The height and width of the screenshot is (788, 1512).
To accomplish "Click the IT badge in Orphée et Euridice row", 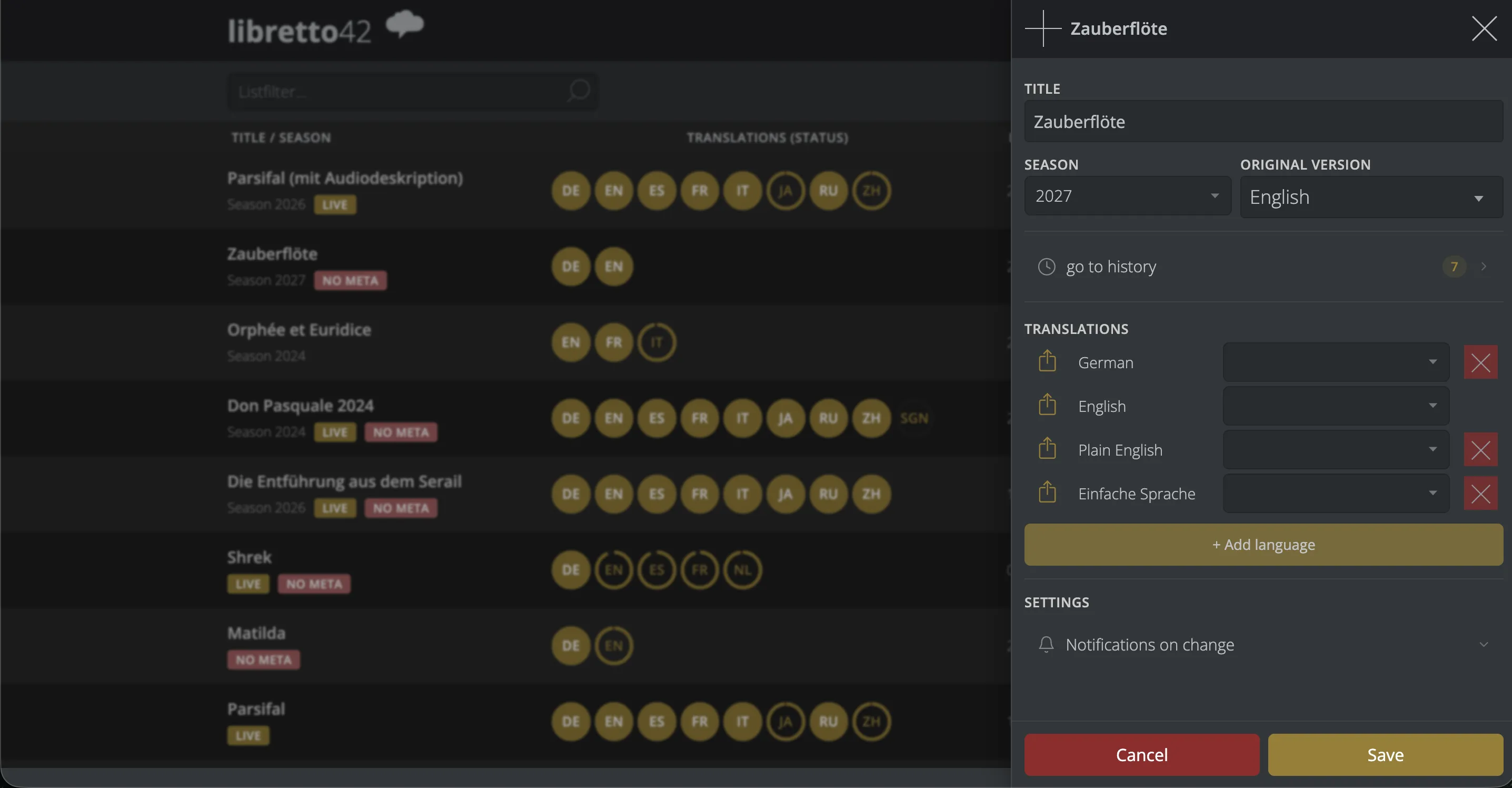I will pyautogui.click(x=656, y=342).
